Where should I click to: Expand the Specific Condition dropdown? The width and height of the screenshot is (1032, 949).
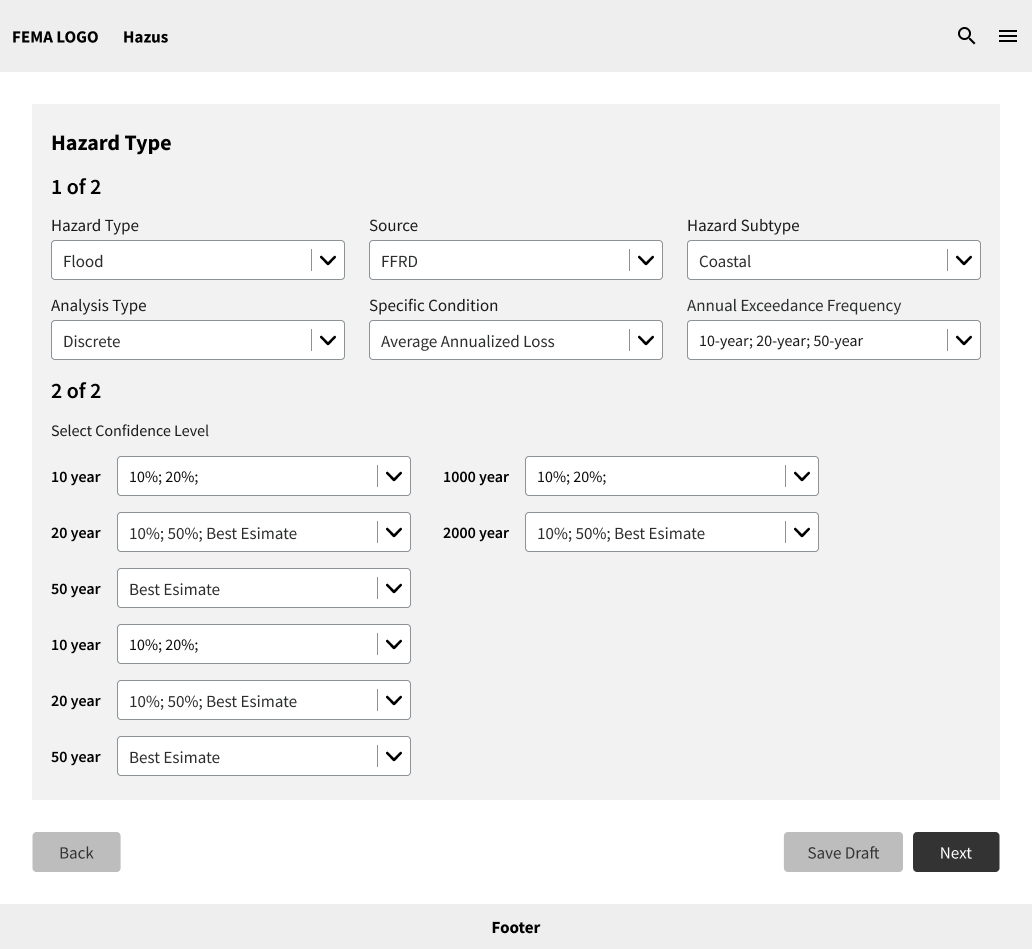click(x=515, y=340)
